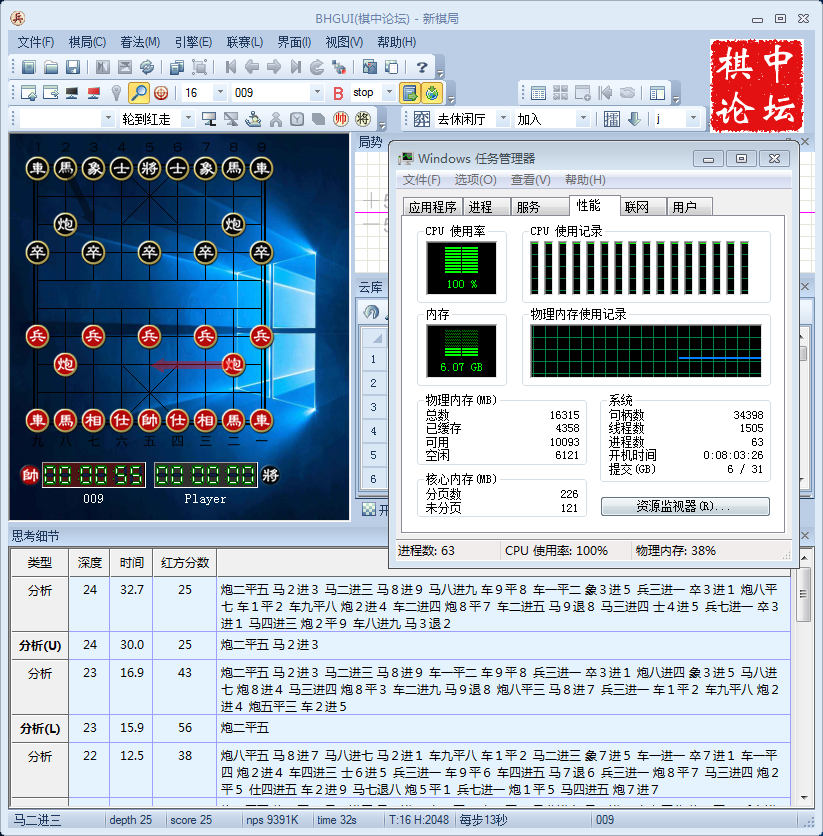This screenshot has height=836, width=823.
Task: Open 选项(O) menu in Task Manager
Action: [x=475, y=180]
